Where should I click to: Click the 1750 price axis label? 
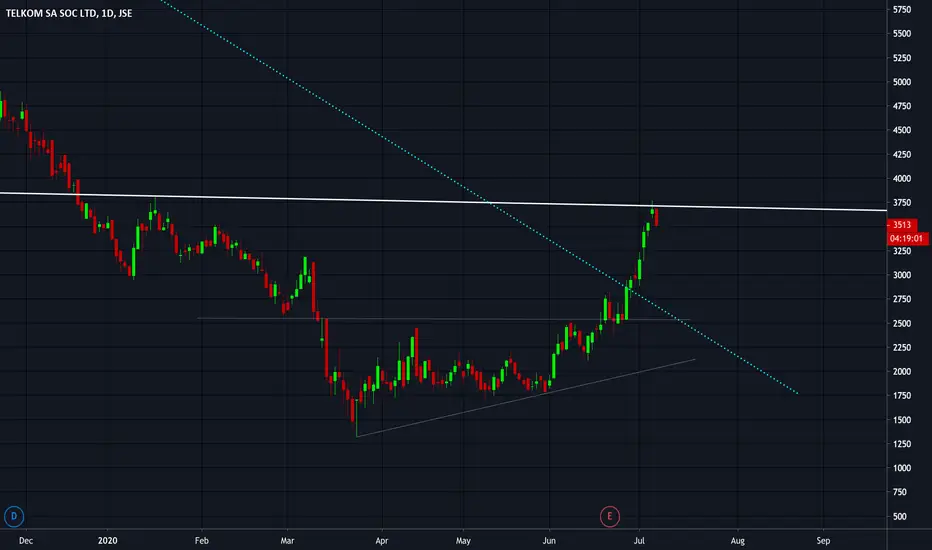pos(902,395)
